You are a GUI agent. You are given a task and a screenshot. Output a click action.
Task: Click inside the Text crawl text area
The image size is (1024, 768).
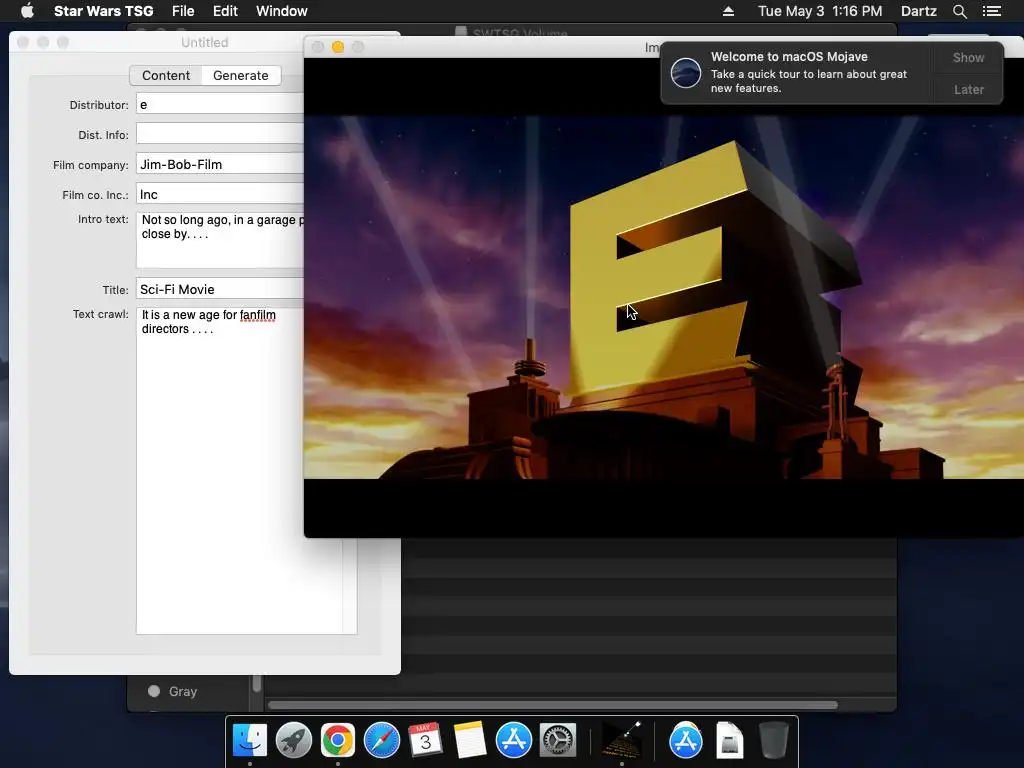pyautogui.click(x=246, y=470)
